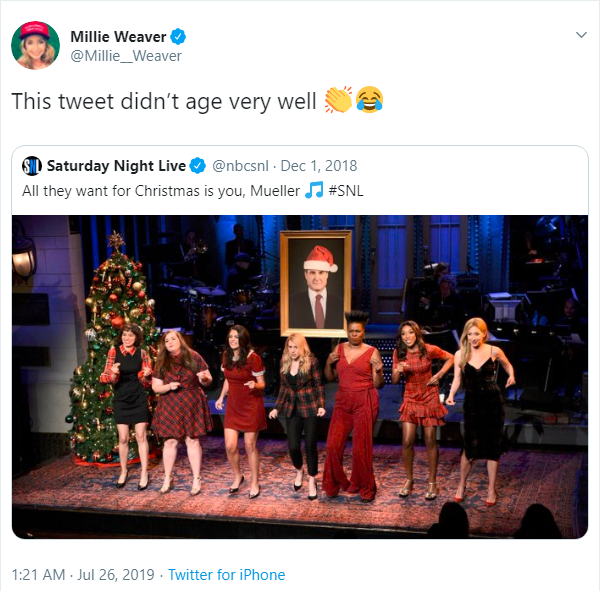Image resolution: width=601 pixels, height=591 pixels.
Task: Click the verified badge beside Millie Weaver
Action: pyautogui.click(x=178, y=37)
